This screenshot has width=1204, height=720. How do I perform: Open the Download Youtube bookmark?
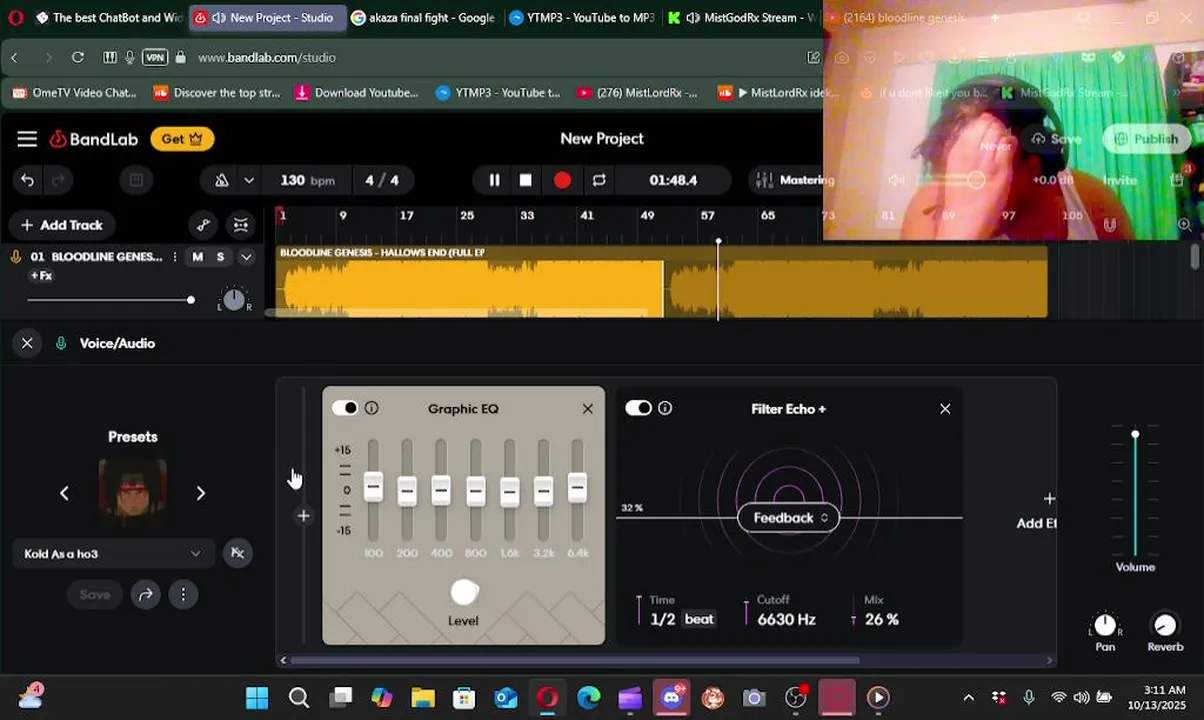357,93
